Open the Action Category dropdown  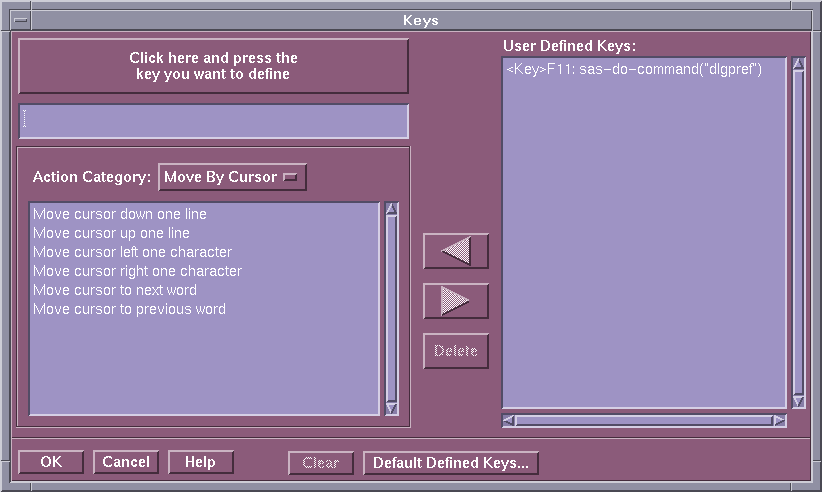(232, 177)
